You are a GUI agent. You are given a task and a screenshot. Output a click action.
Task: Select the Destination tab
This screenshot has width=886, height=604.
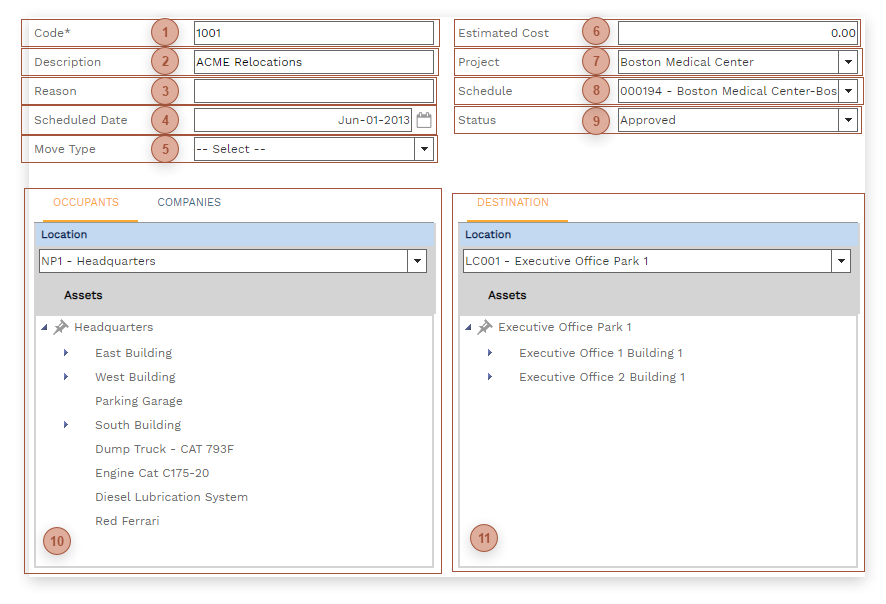(512, 203)
